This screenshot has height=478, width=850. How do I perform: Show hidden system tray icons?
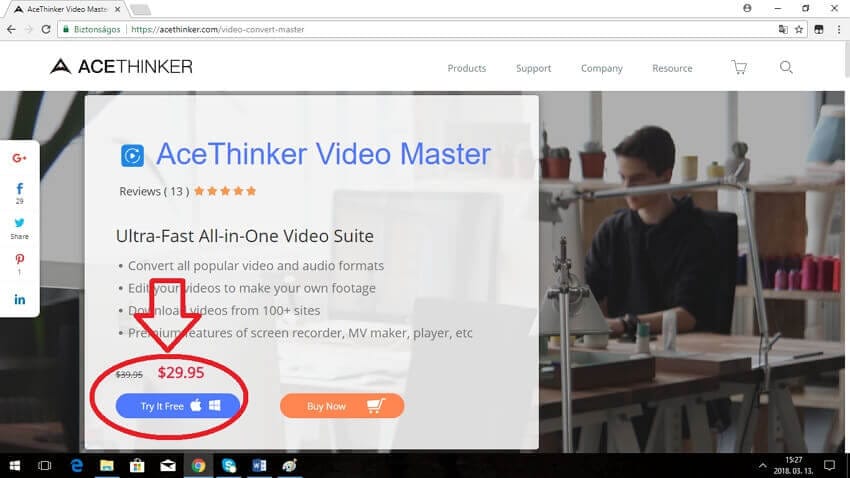click(x=762, y=466)
